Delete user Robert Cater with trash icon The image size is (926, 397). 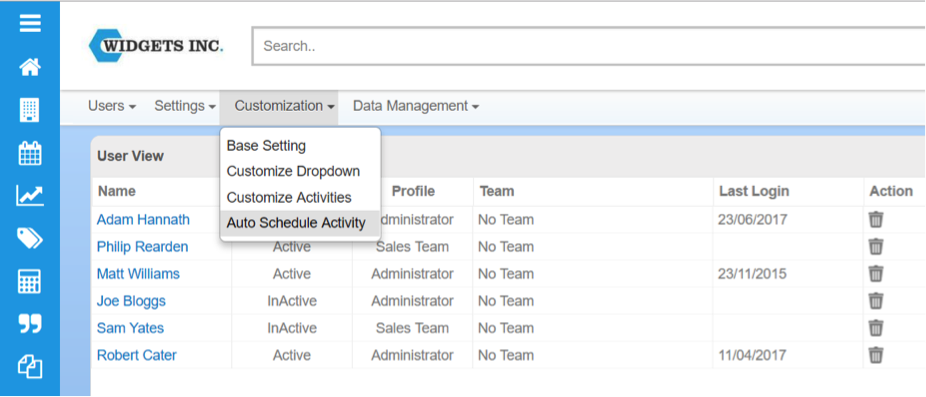pyautogui.click(x=876, y=355)
